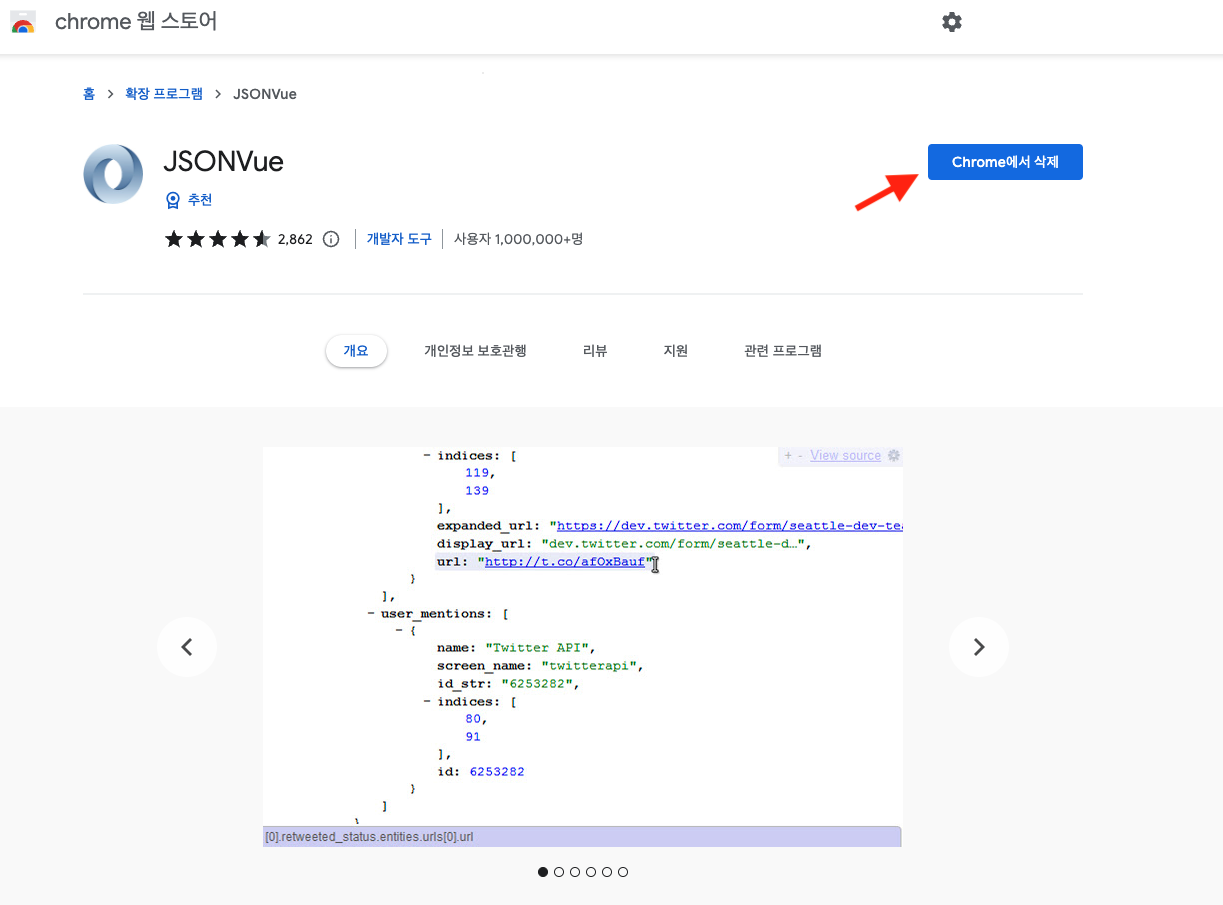Open settings with the gear icon
The height and width of the screenshot is (905, 1223).
pos(952,22)
